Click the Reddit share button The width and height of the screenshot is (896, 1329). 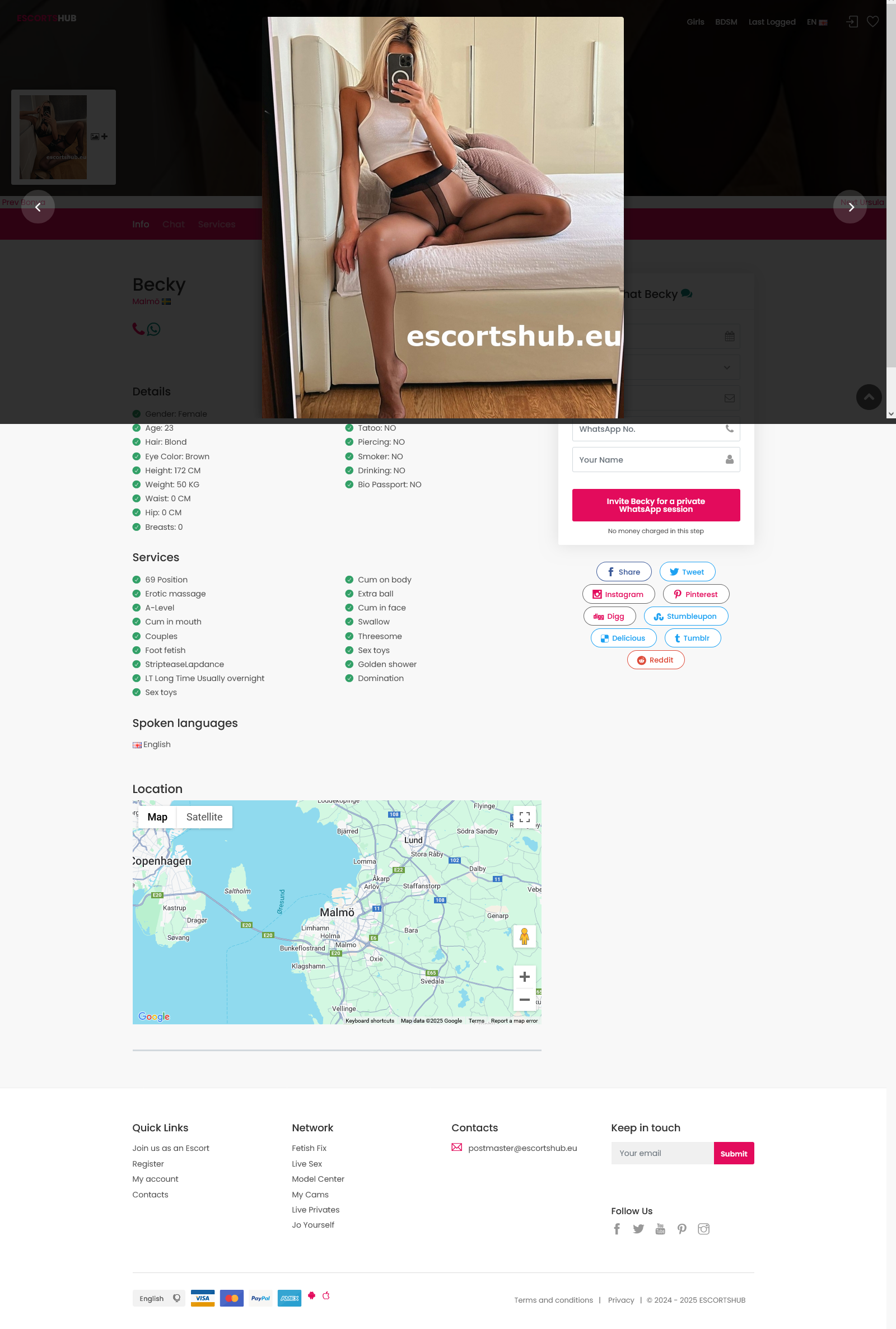coord(655,660)
